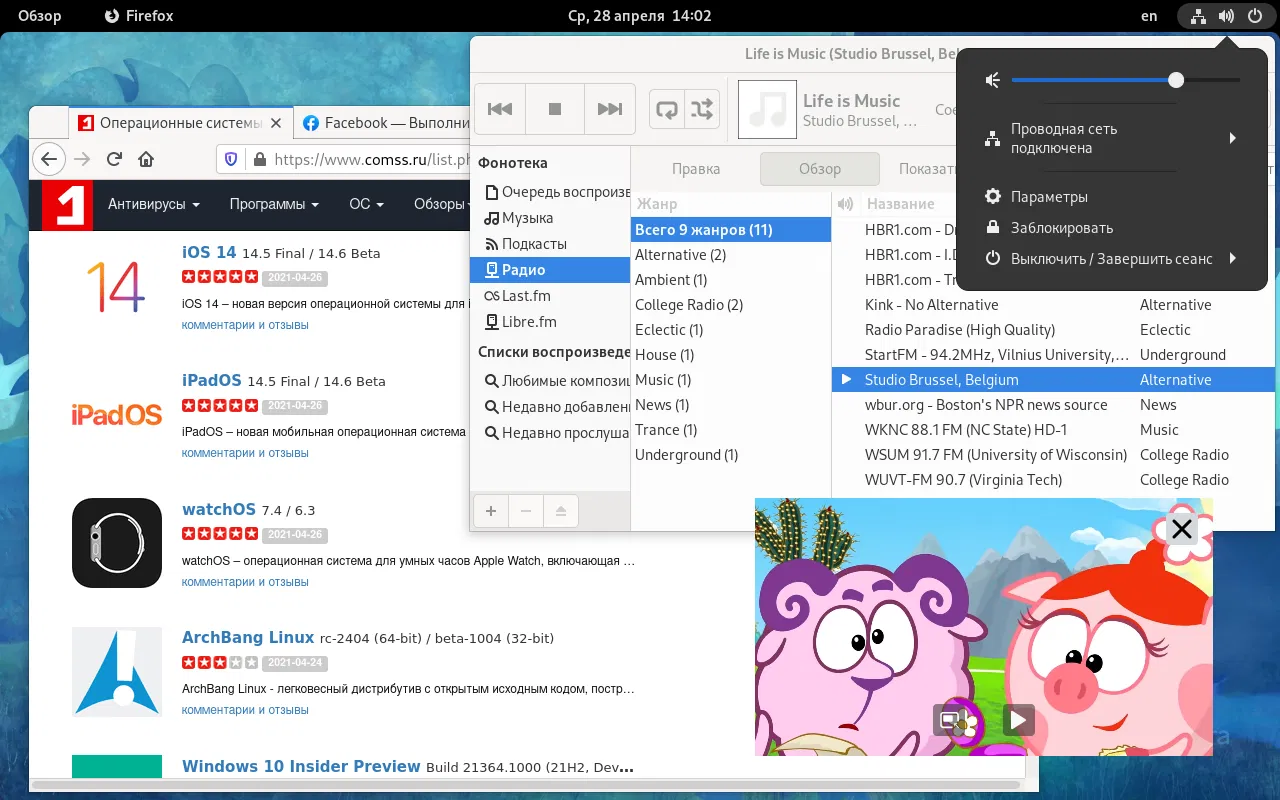
Task: Expand the ОС navigation dropdown
Action: tap(367, 204)
